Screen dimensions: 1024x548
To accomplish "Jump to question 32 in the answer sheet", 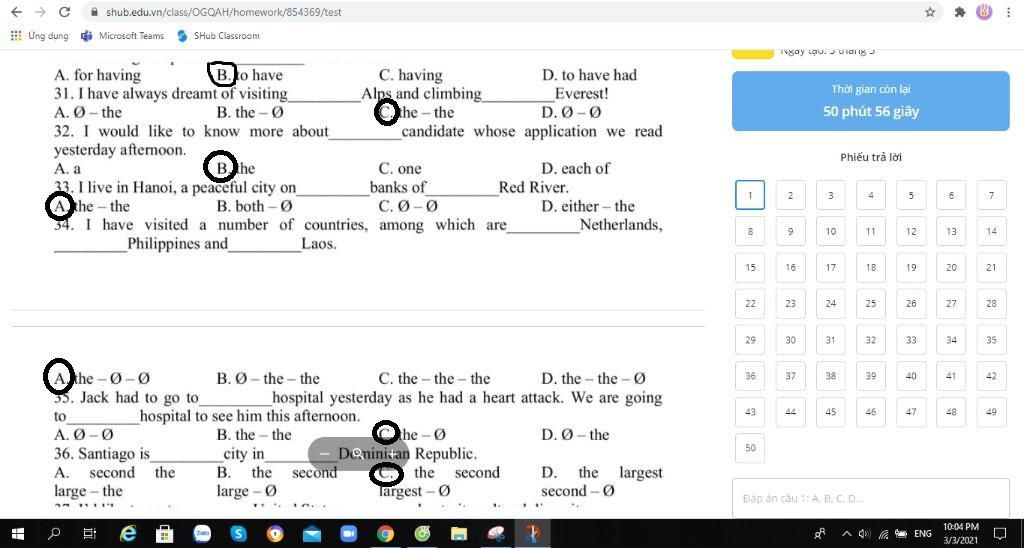I will point(871,340).
